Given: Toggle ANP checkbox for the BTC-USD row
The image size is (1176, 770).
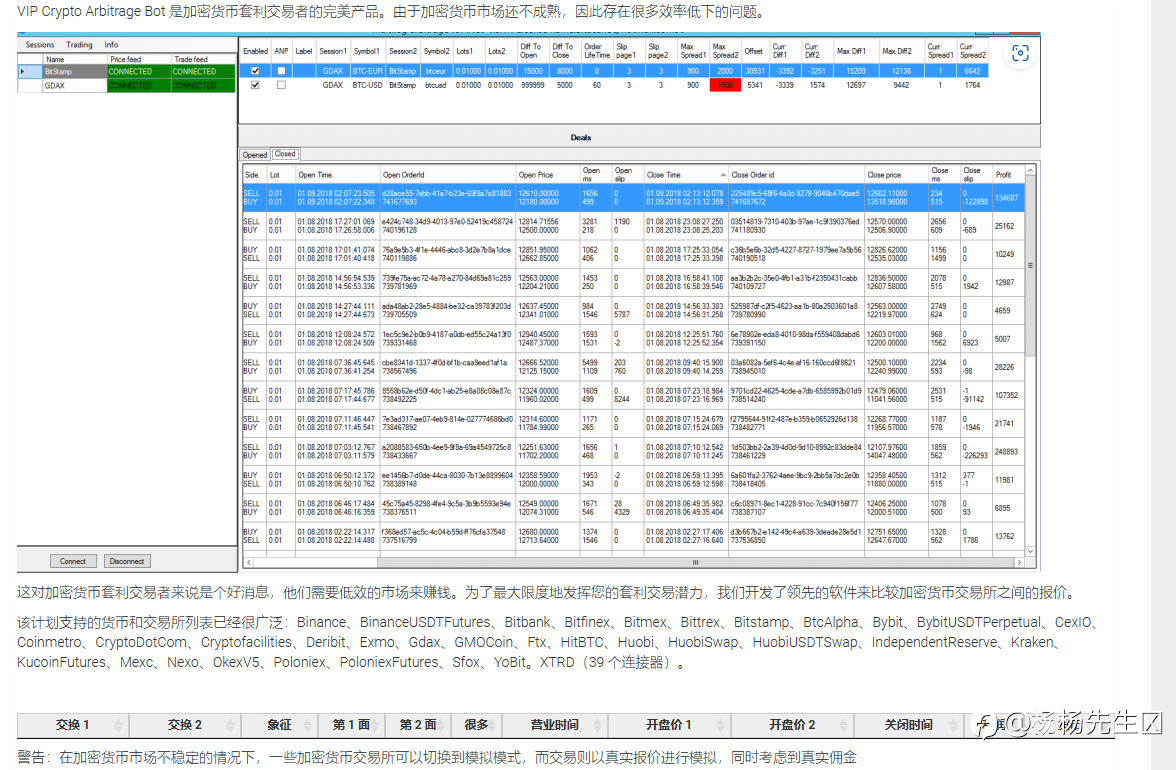Looking at the screenshot, I should [x=281, y=85].
